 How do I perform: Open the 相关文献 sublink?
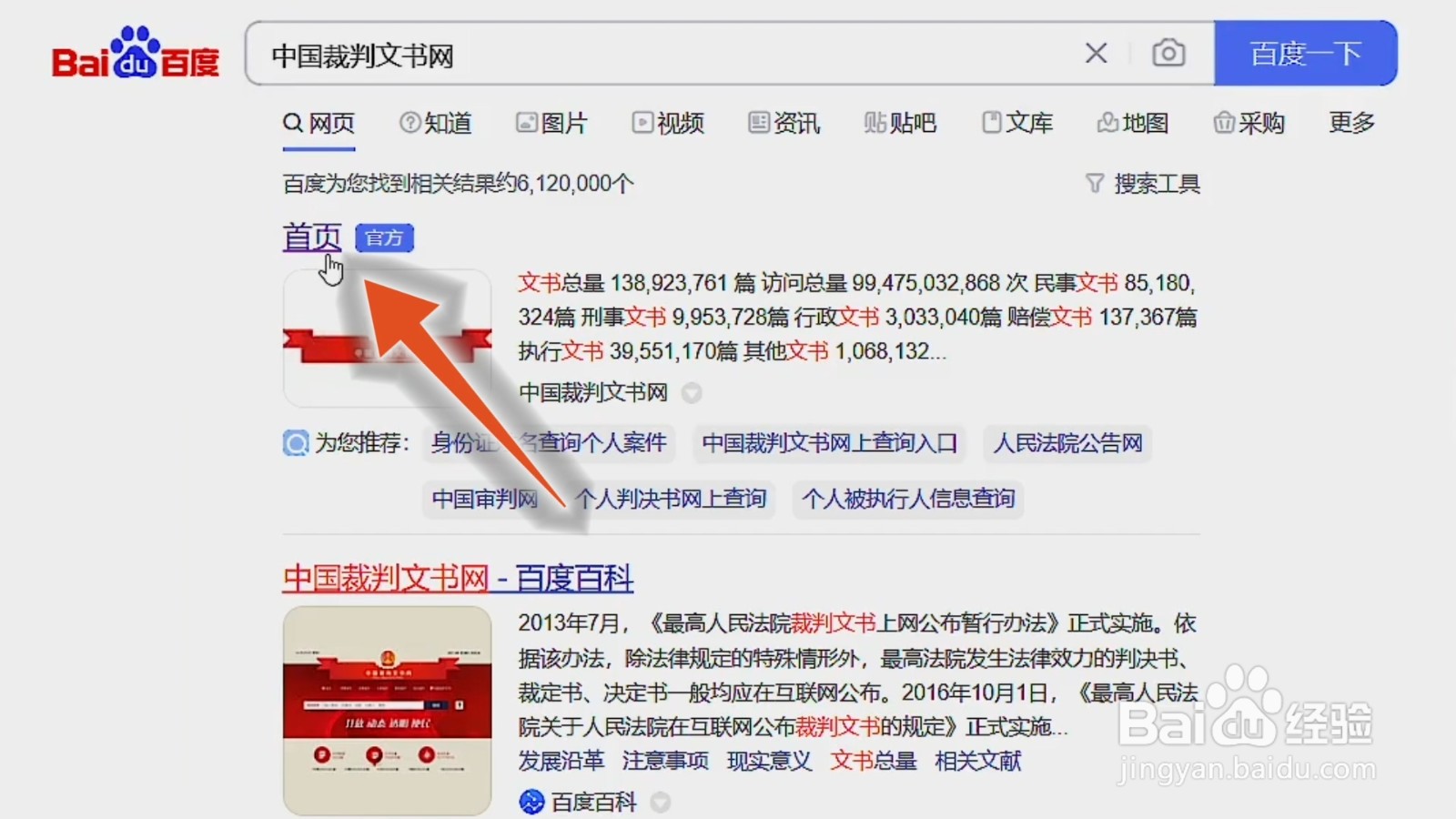[978, 761]
